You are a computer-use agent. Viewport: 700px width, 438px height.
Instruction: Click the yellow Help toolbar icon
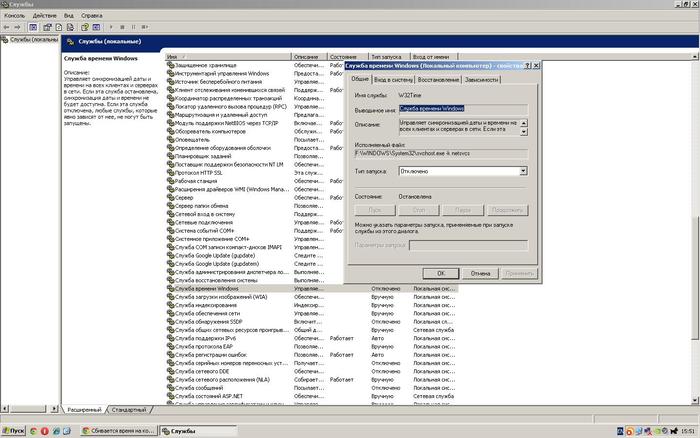click(x=85, y=27)
